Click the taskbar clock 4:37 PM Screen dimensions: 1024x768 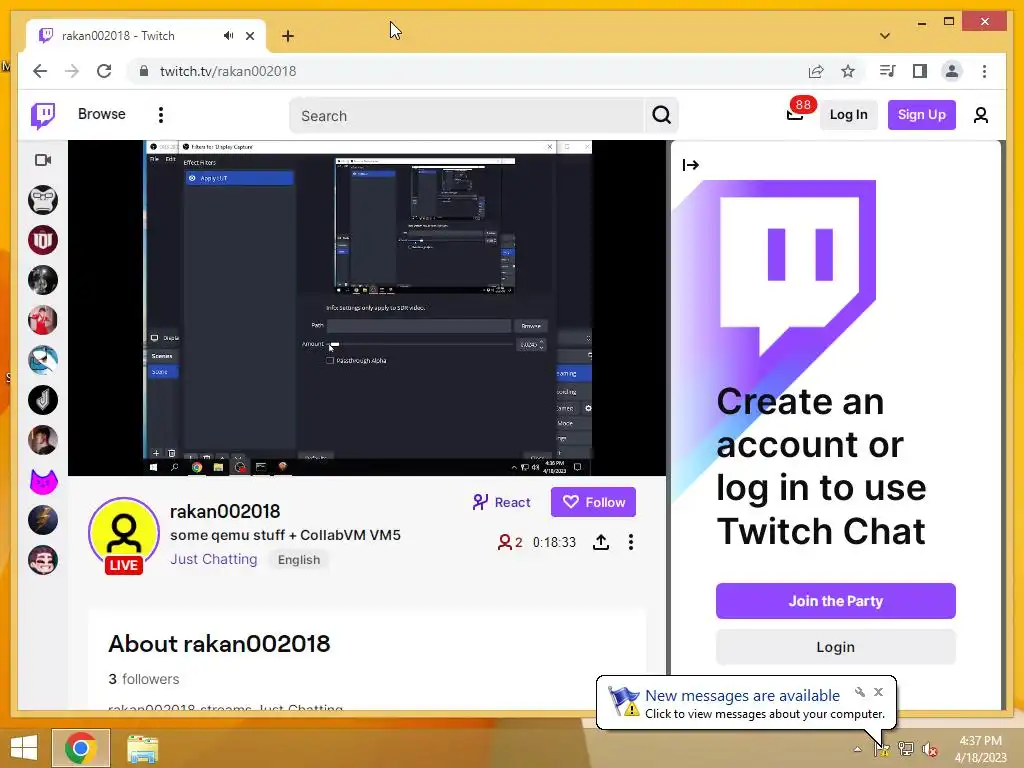click(980, 748)
